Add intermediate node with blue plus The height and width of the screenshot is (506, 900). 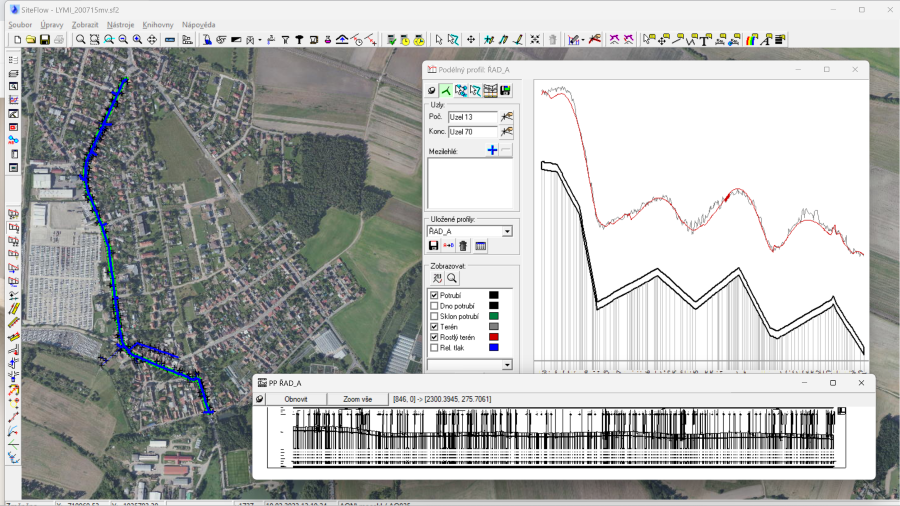[492, 150]
